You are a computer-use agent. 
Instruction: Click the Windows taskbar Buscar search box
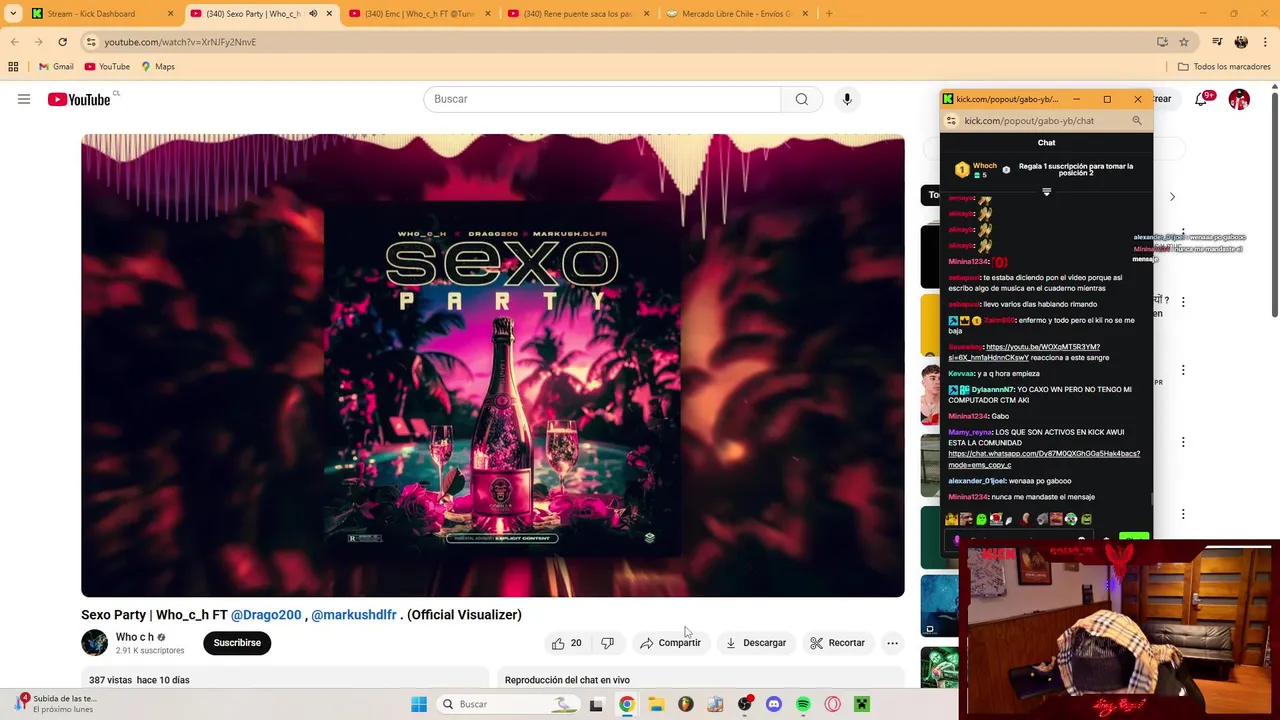pyautogui.click(x=507, y=704)
